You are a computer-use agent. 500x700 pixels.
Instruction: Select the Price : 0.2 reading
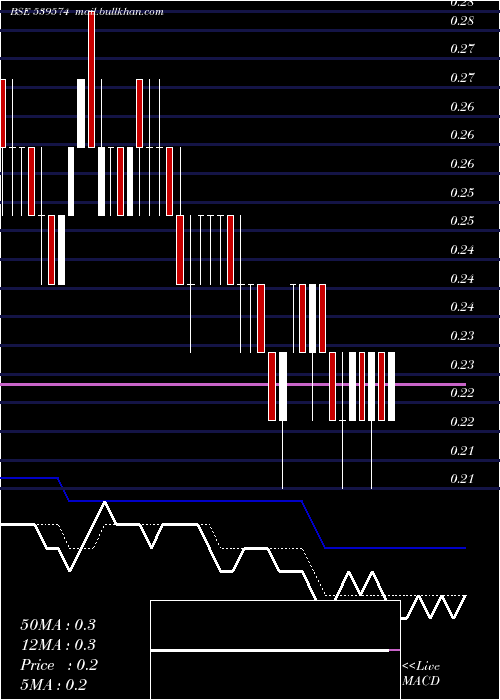coord(59,665)
